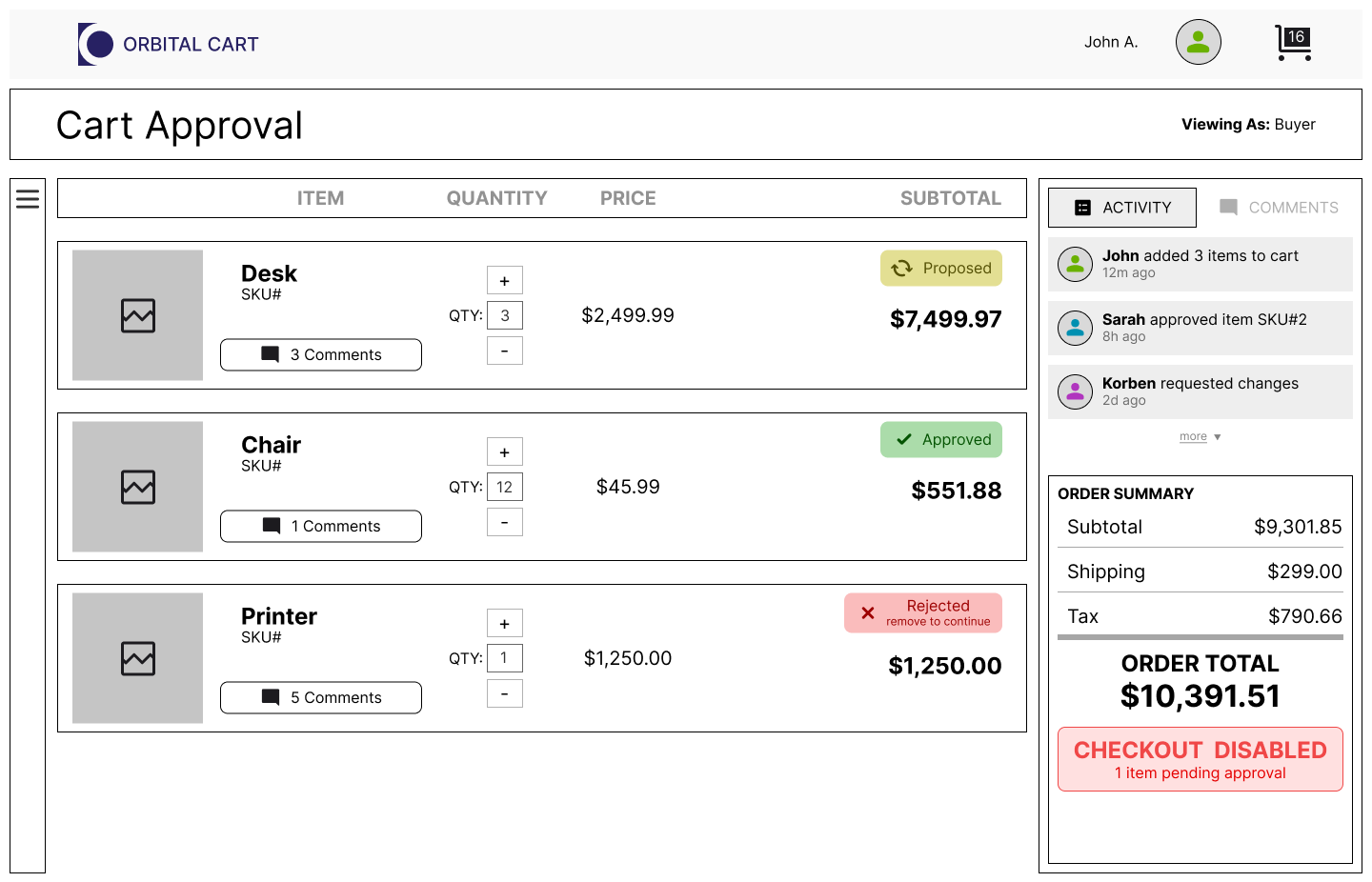Open John A.'s user profile avatar
Image resolution: width=1372 pixels, height=882 pixels.
point(1198,42)
